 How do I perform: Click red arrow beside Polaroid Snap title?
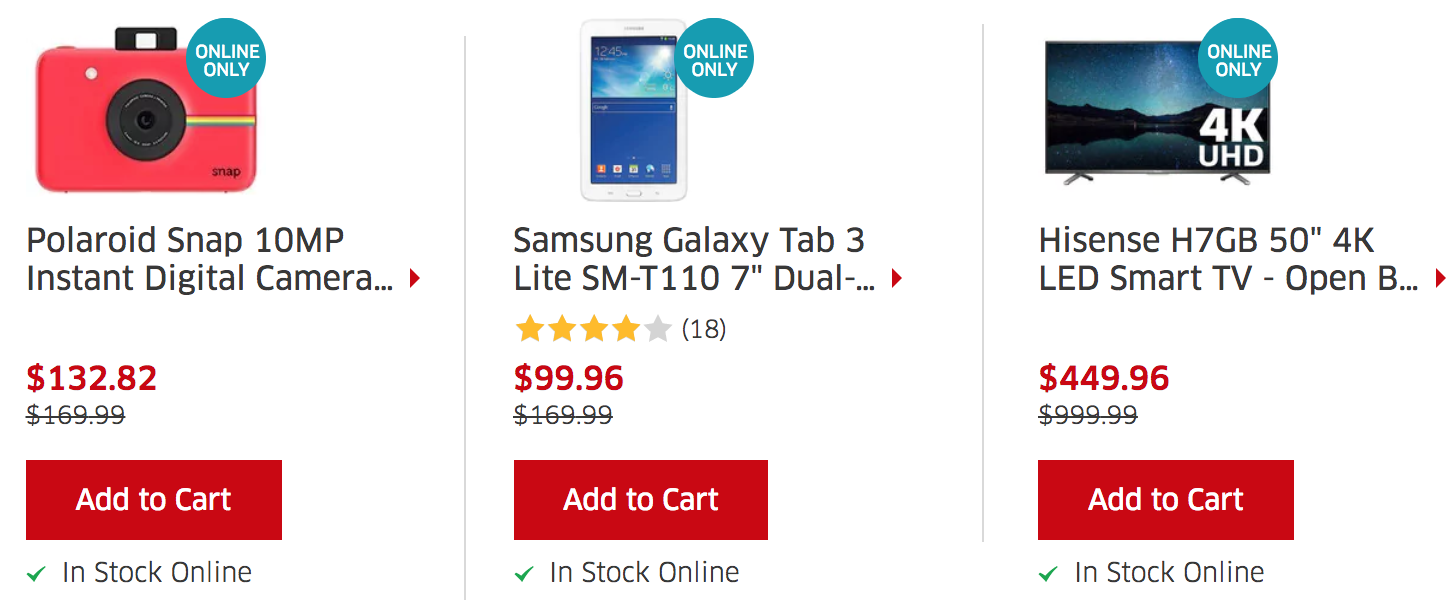(x=415, y=279)
